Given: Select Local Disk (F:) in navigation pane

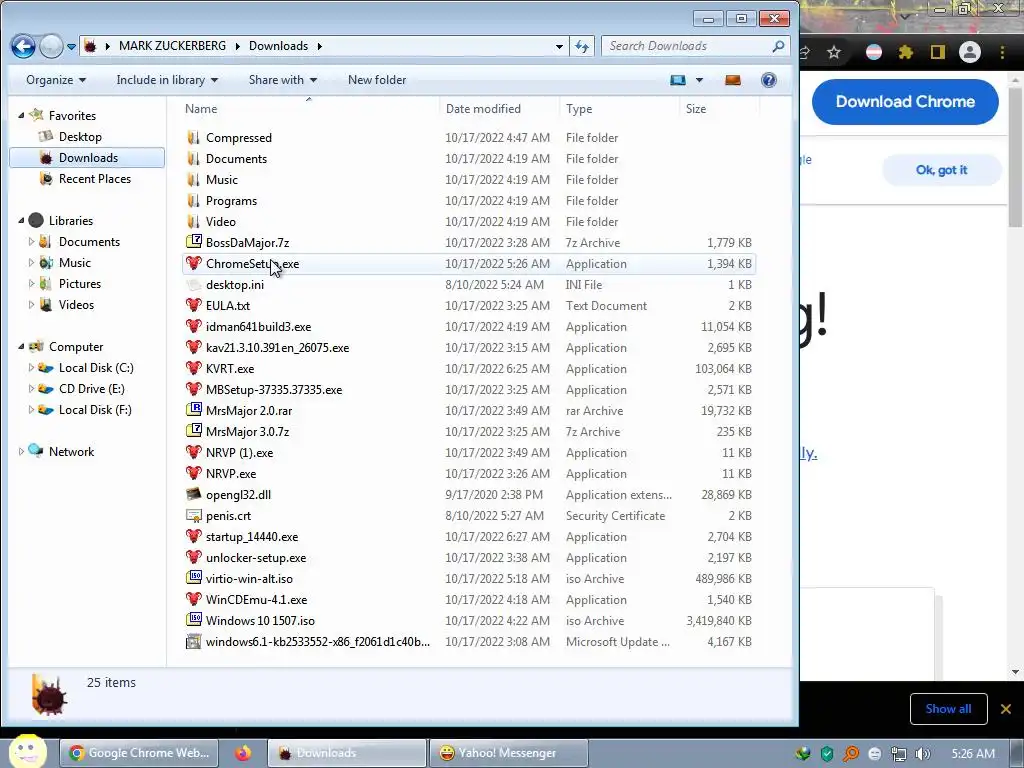Looking at the screenshot, I should 95,409.
